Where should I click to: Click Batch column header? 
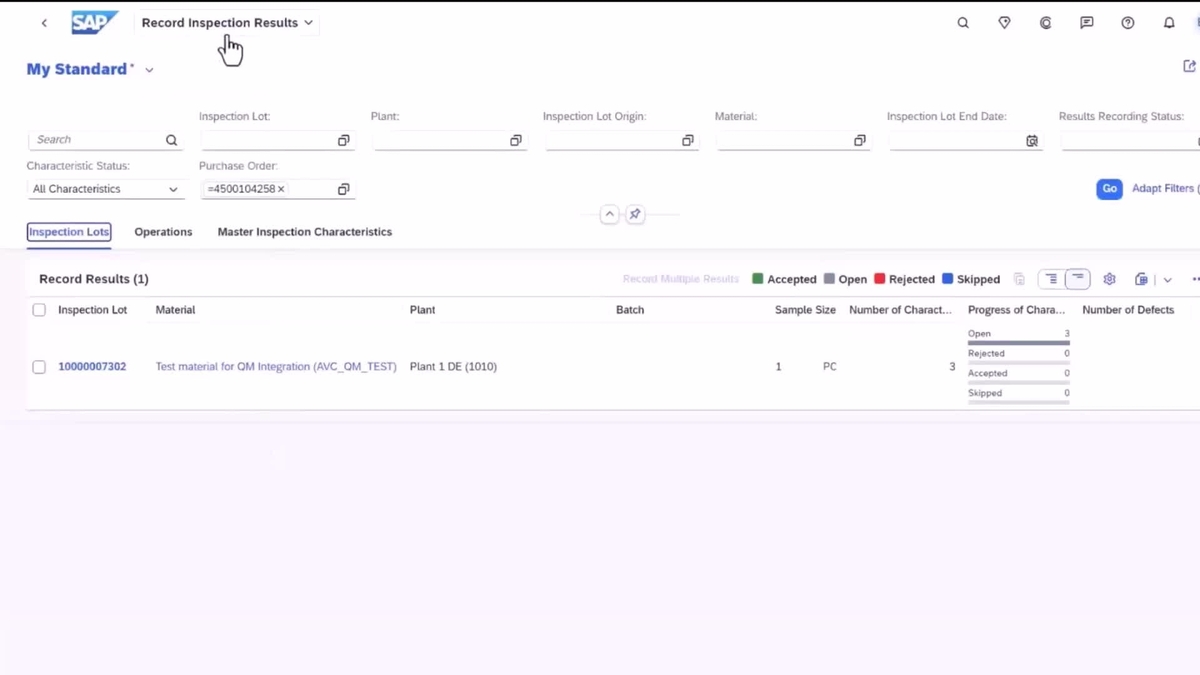(x=630, y=310)
